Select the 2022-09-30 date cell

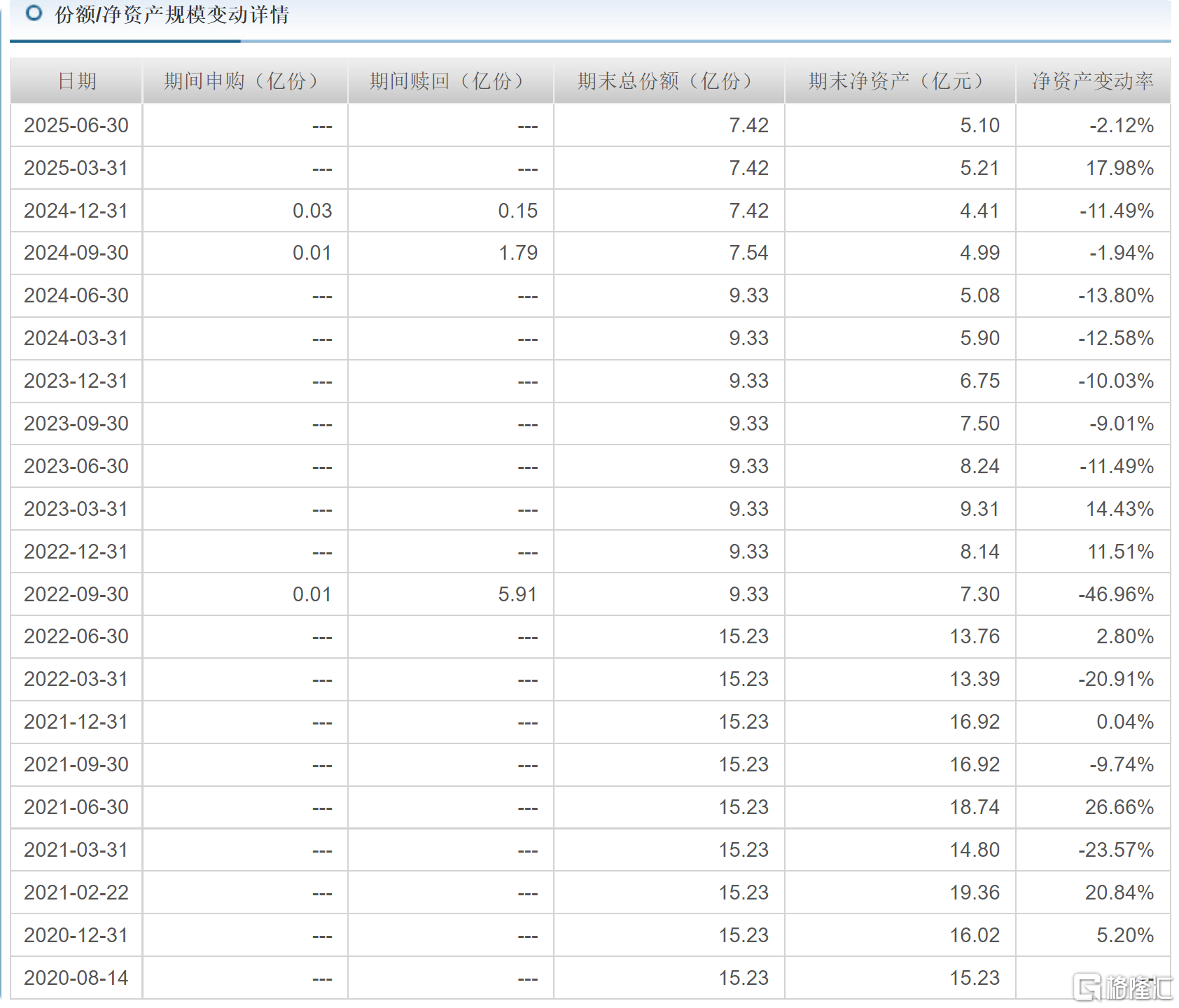point(76,594)
